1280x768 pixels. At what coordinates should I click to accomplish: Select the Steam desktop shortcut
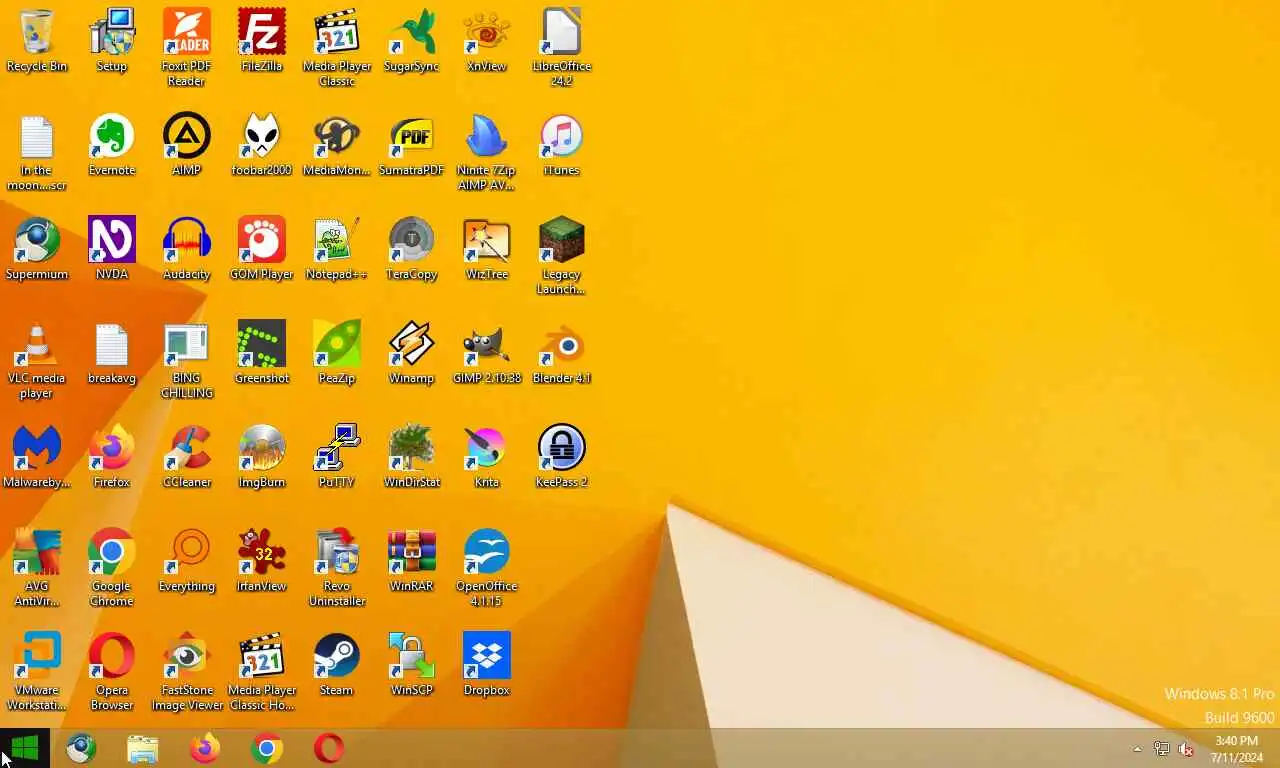point(337,656)
